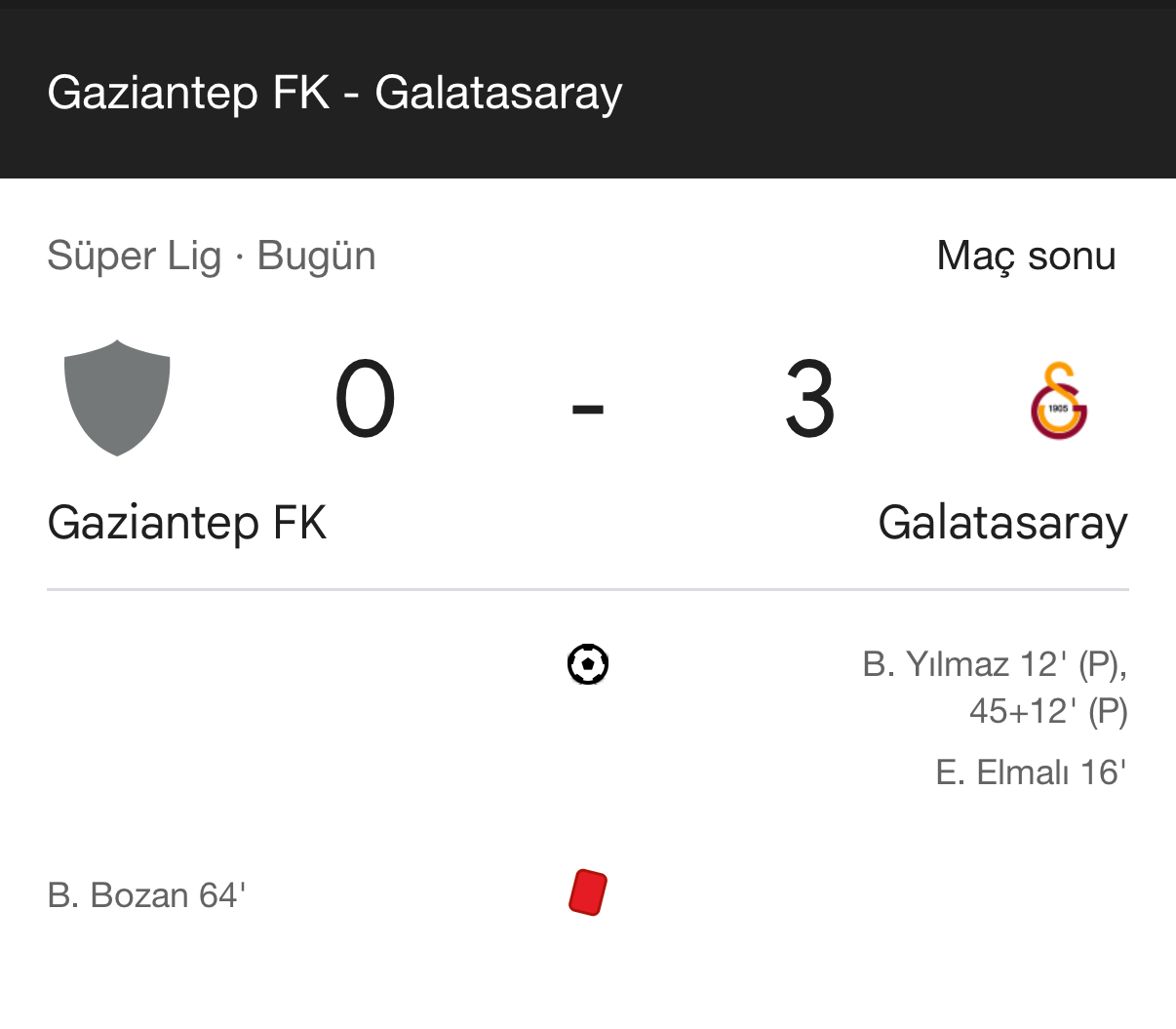
Task: Click the Maç sonu match status
Action: (1026, 257)
